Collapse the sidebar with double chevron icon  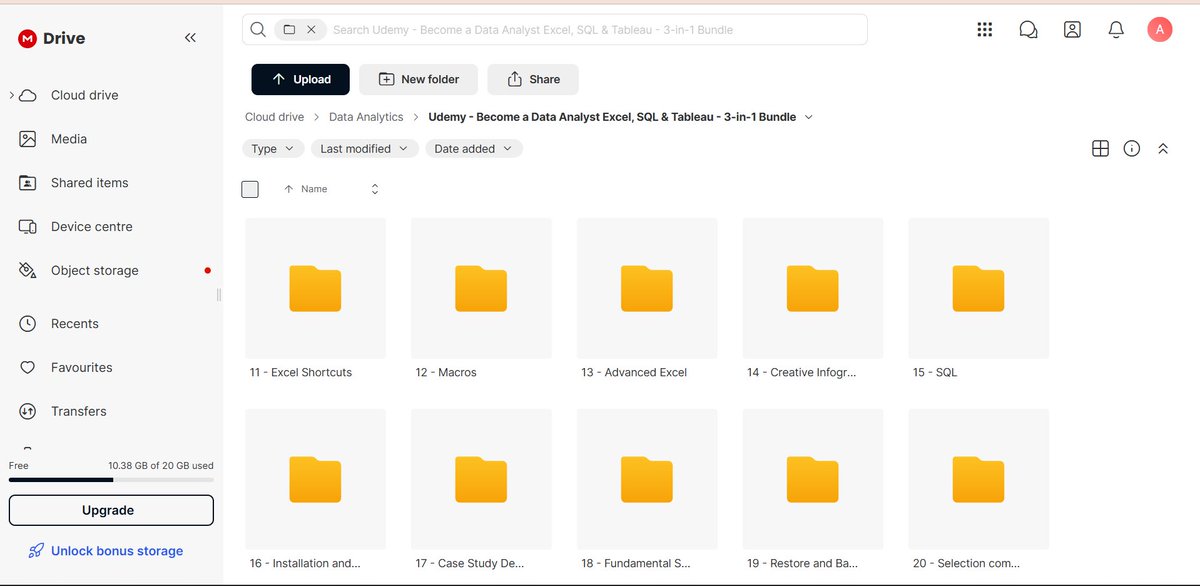[x=190, y=38]
